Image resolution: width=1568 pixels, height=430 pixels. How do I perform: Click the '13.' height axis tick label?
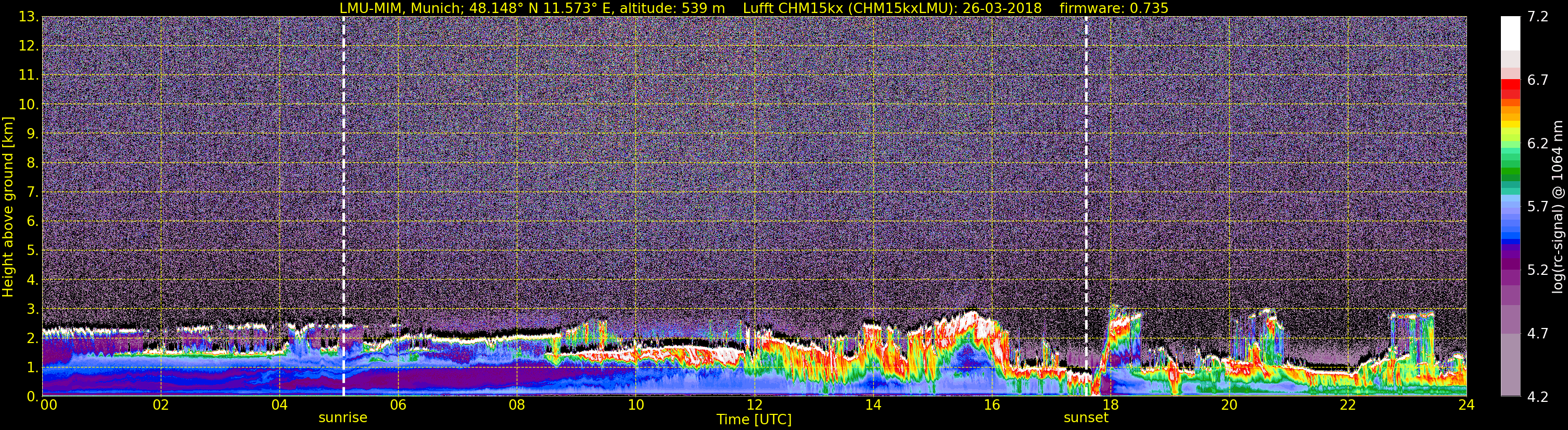(28, 17)
